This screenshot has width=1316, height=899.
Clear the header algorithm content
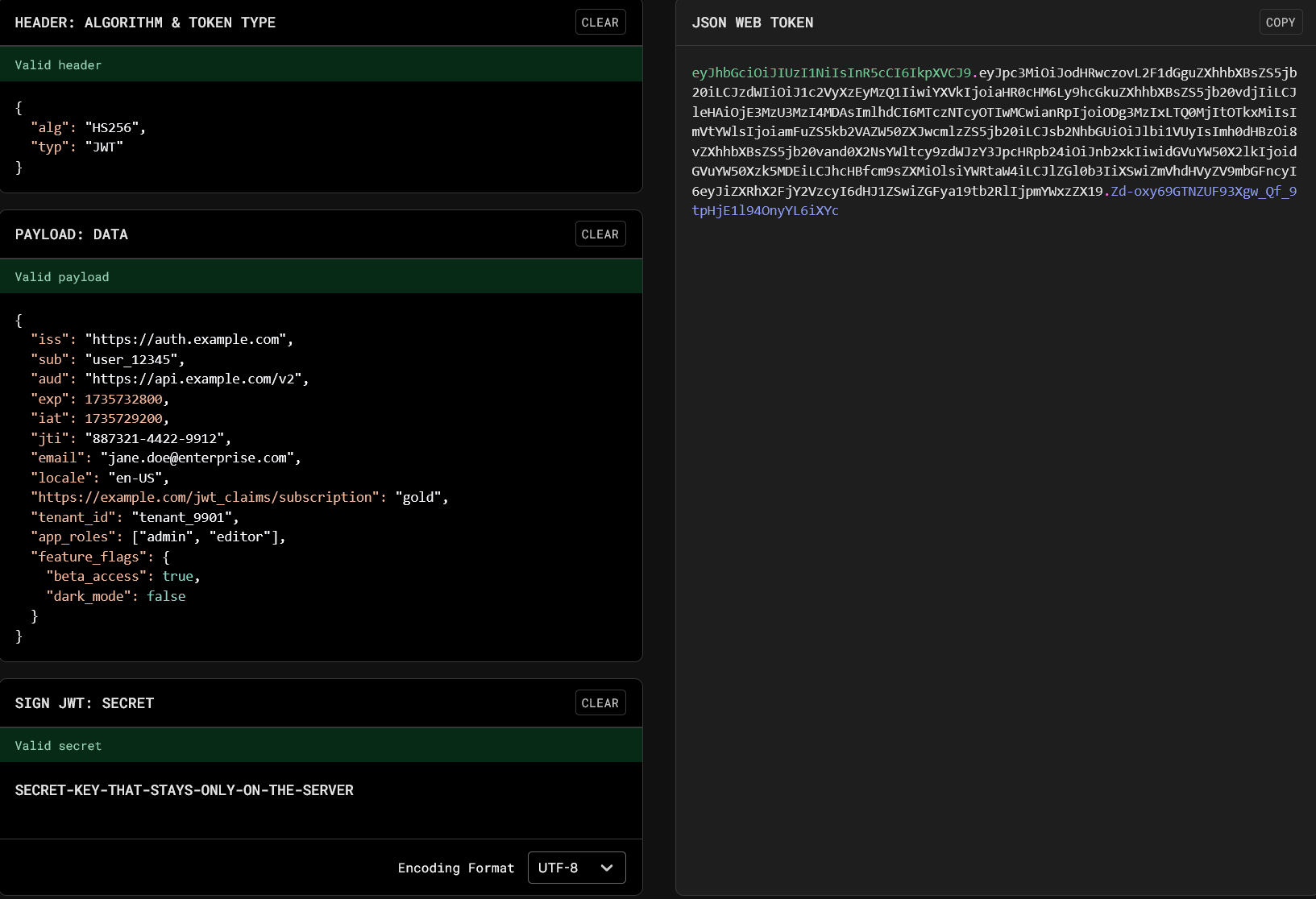pyautogui.click(x=600, y=22)
